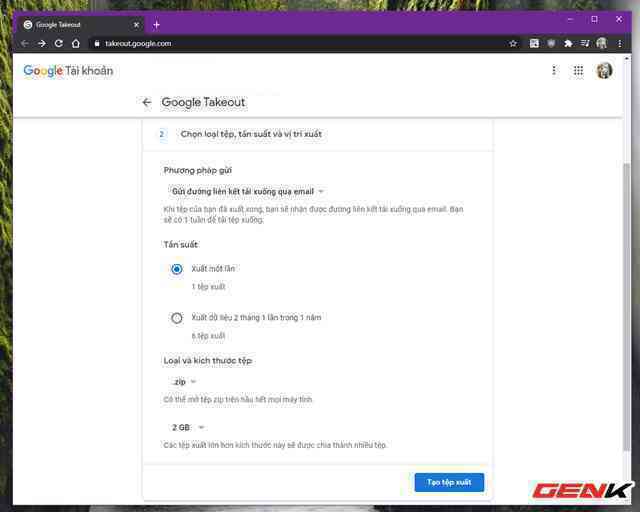The width and height of the screenshot is (640, 512).
Task: Open the Google apps grid
Action: tap(578, 71)
